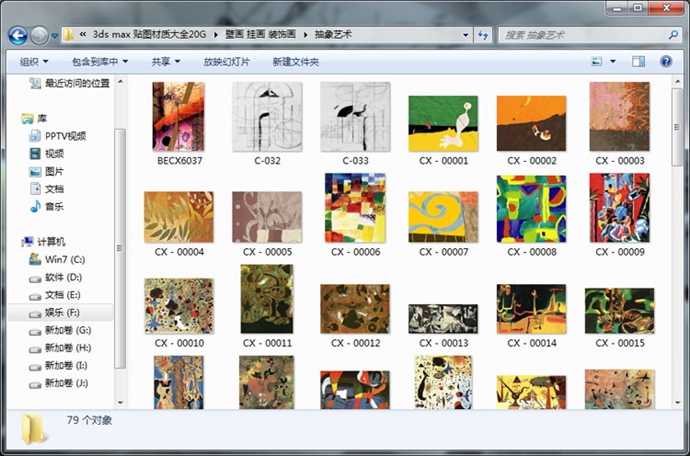This screenshot has height=456, width=690.
Task: Open the 新加卷 (I:) drive
Action: tap(60, 366)
